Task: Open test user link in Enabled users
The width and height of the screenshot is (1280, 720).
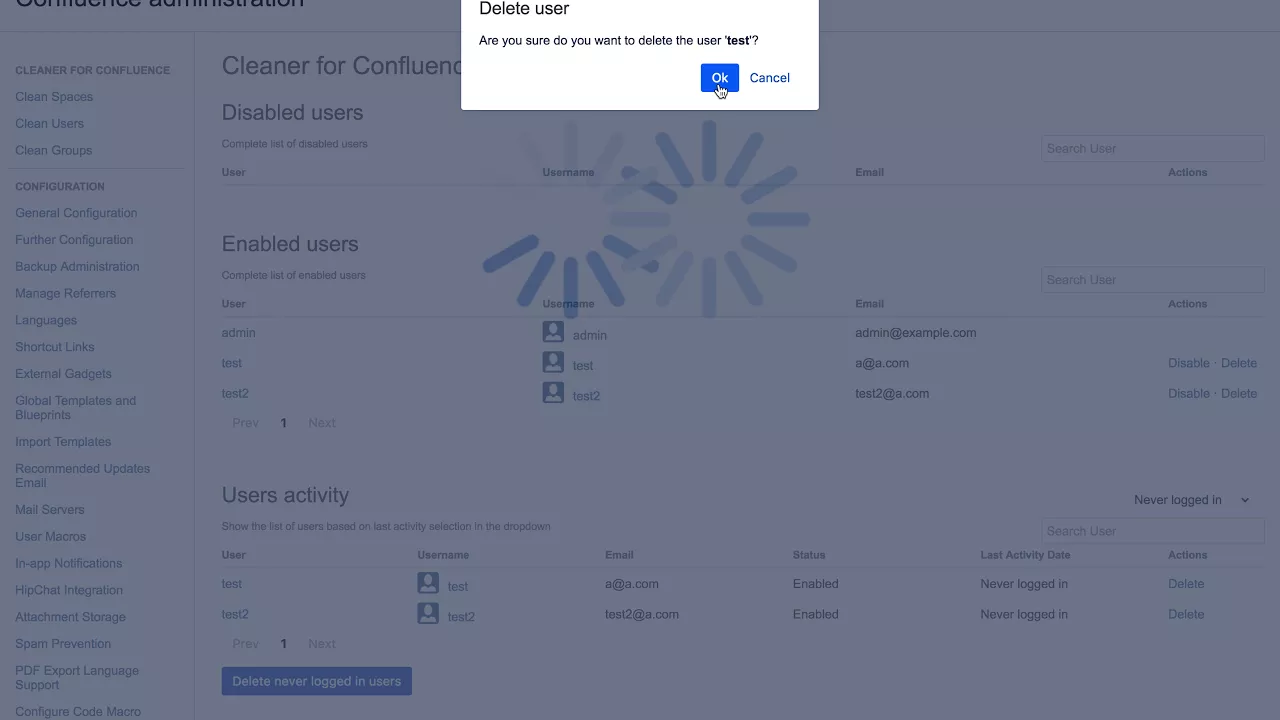Action: (x=232, y=363)
